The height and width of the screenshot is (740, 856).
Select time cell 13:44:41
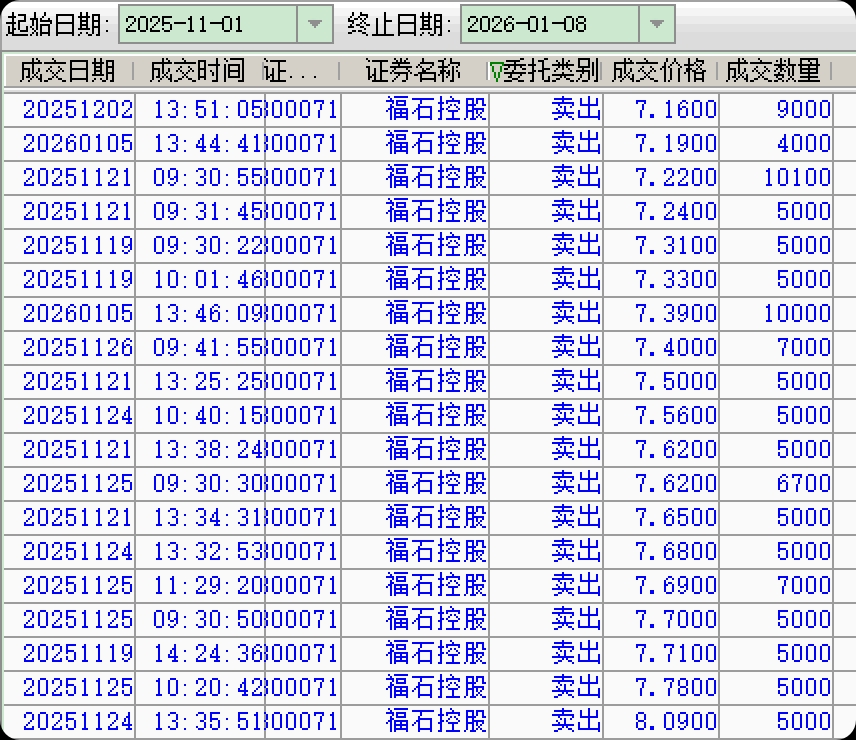pos(200,144)
